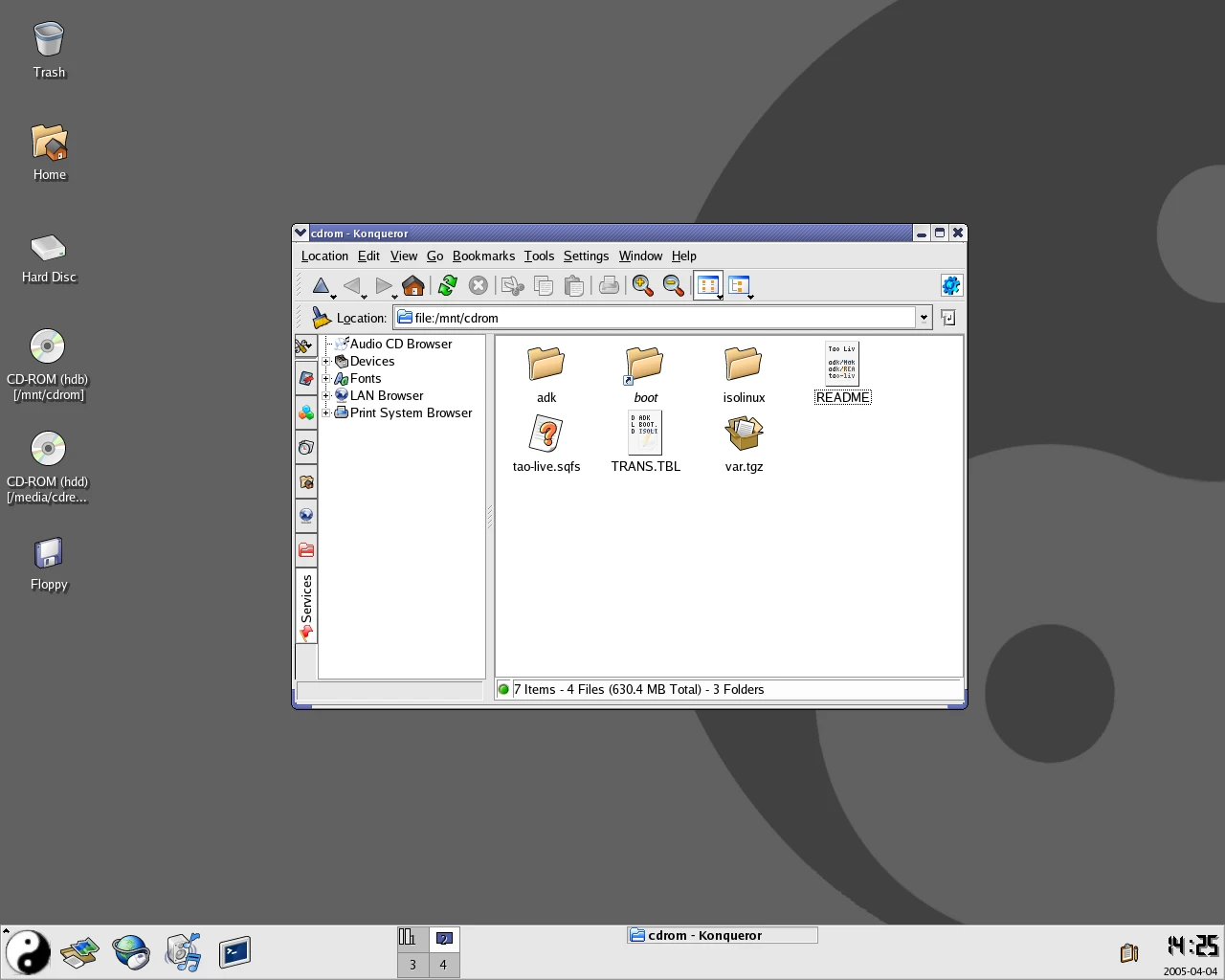Viewport: 1225px width, 980px height.
Task: Select the TRANS.TBL file
Action: [645, 443]
